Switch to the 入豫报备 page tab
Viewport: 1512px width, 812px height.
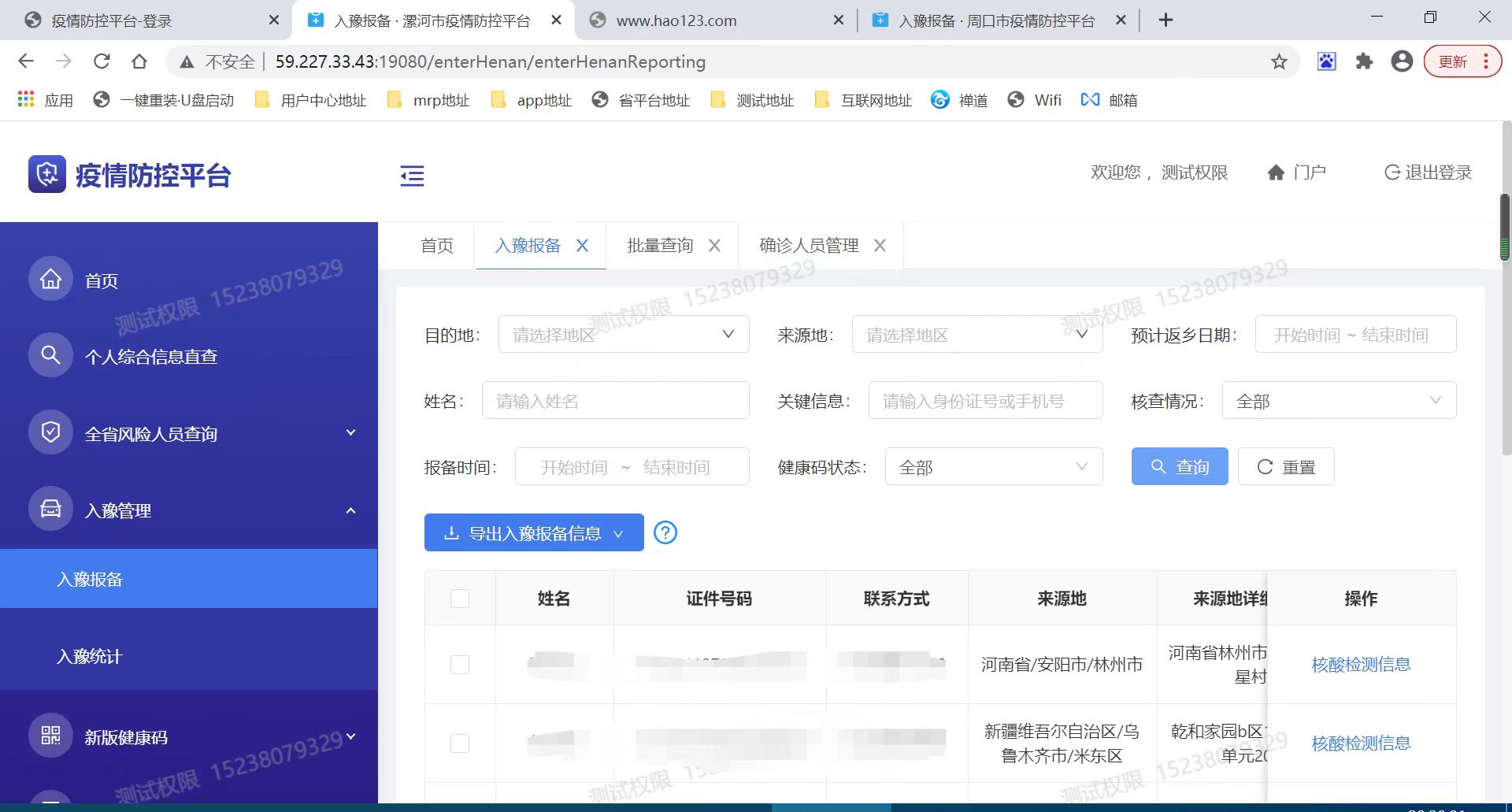pyautogui.click(x=528, y=246)
